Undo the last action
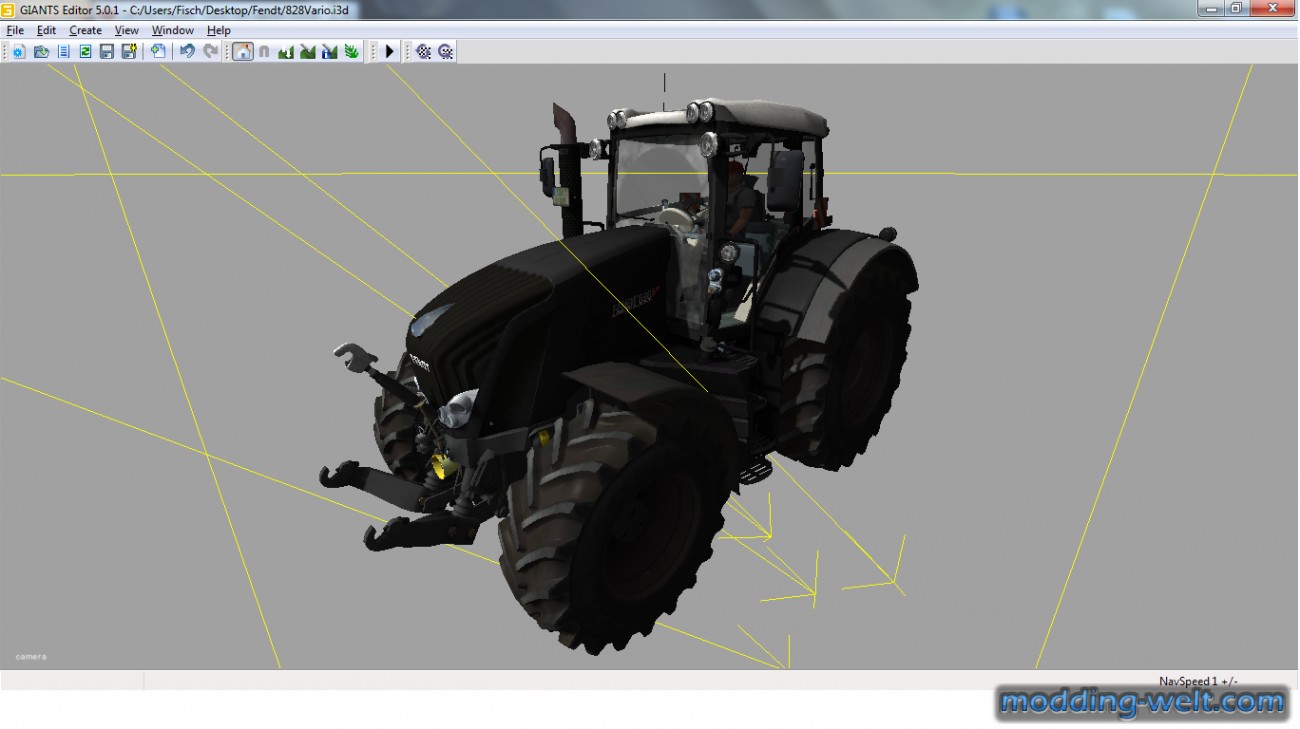Screen dimensions: 1300x729 (187, 51)
